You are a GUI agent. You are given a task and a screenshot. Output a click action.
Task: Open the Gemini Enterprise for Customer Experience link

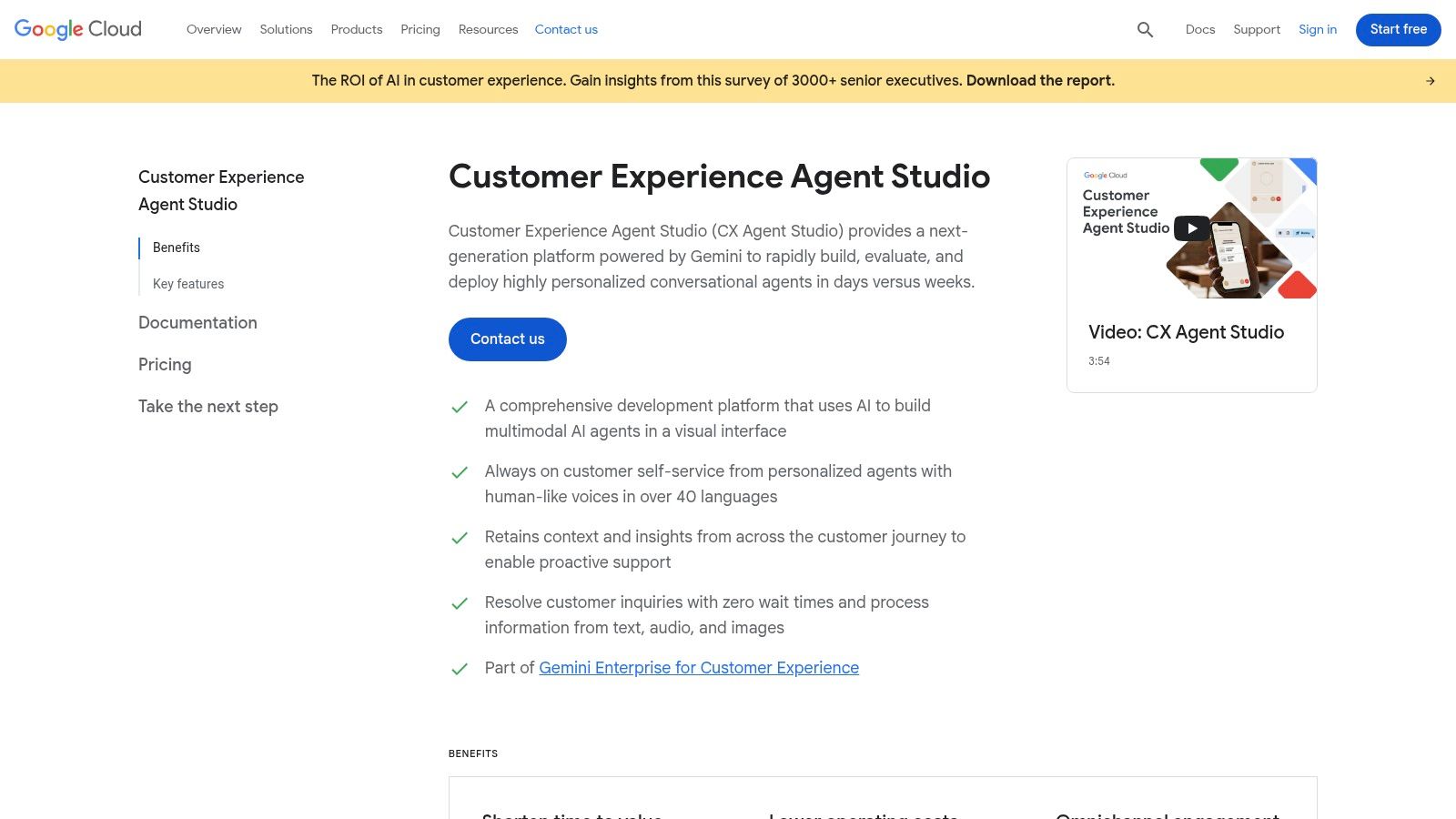699,667
